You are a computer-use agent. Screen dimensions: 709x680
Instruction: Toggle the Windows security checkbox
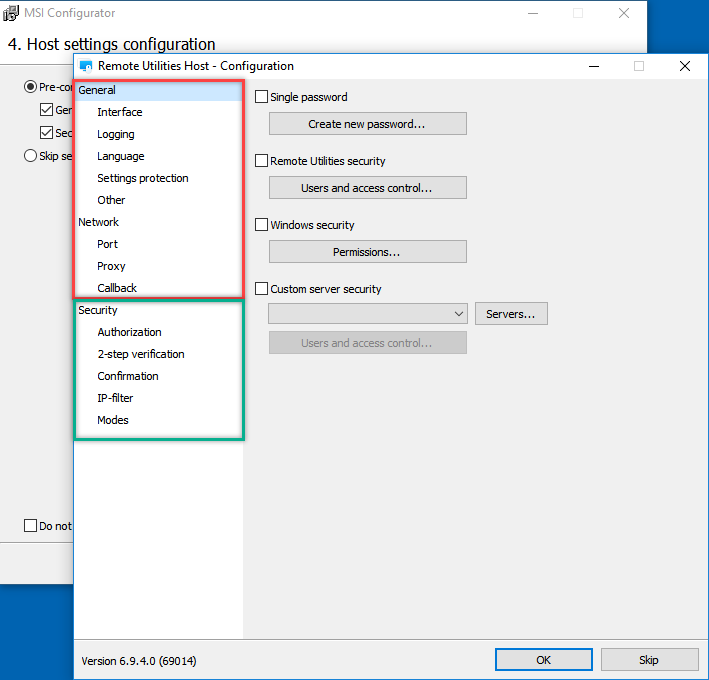[262, 225]
